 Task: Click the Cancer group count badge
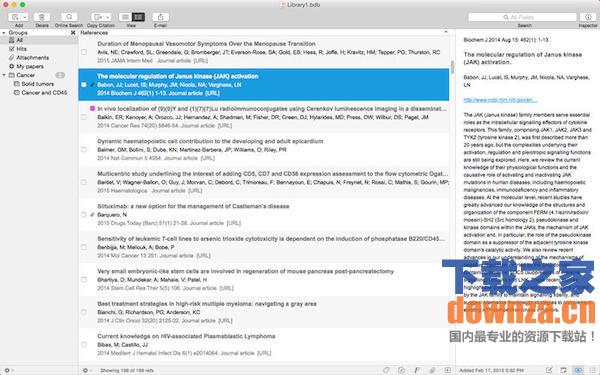pos(60,75)
